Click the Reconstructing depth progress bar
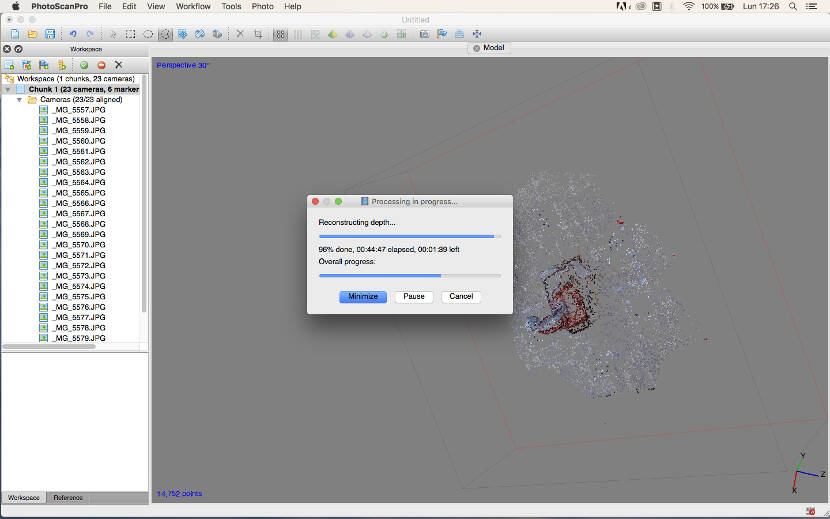 click(x=410, y=236)
